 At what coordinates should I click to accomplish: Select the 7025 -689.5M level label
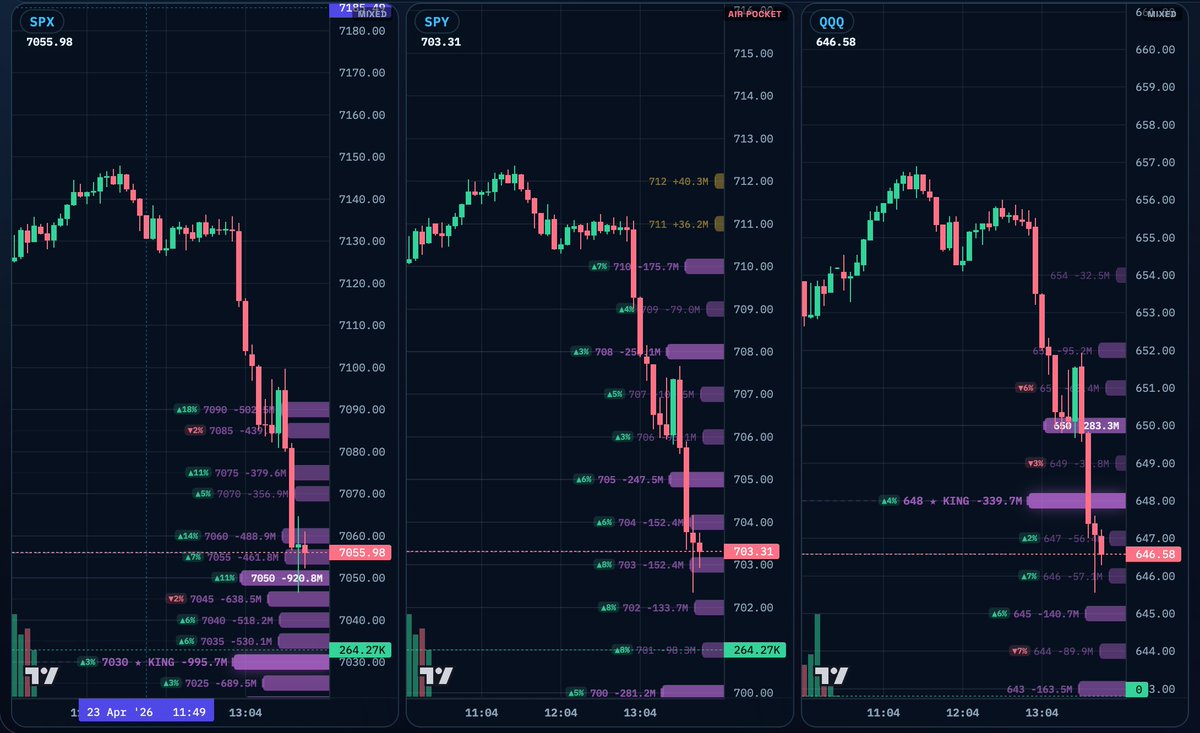221,683
